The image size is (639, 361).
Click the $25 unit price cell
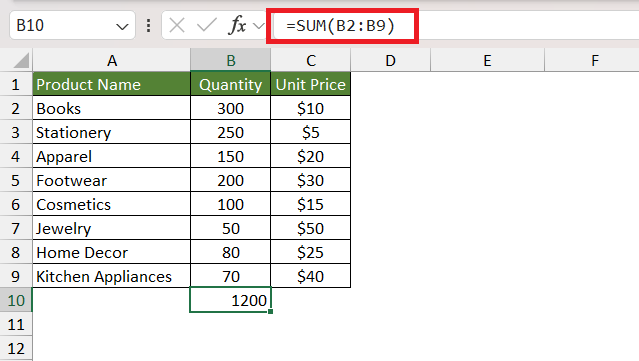(x=311, y=253)
